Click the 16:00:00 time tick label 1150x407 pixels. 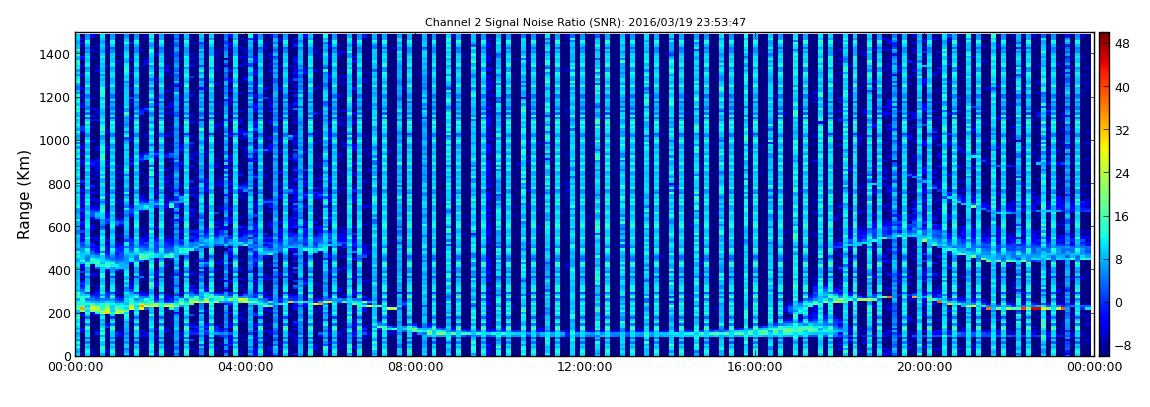[x=753, y=367]
